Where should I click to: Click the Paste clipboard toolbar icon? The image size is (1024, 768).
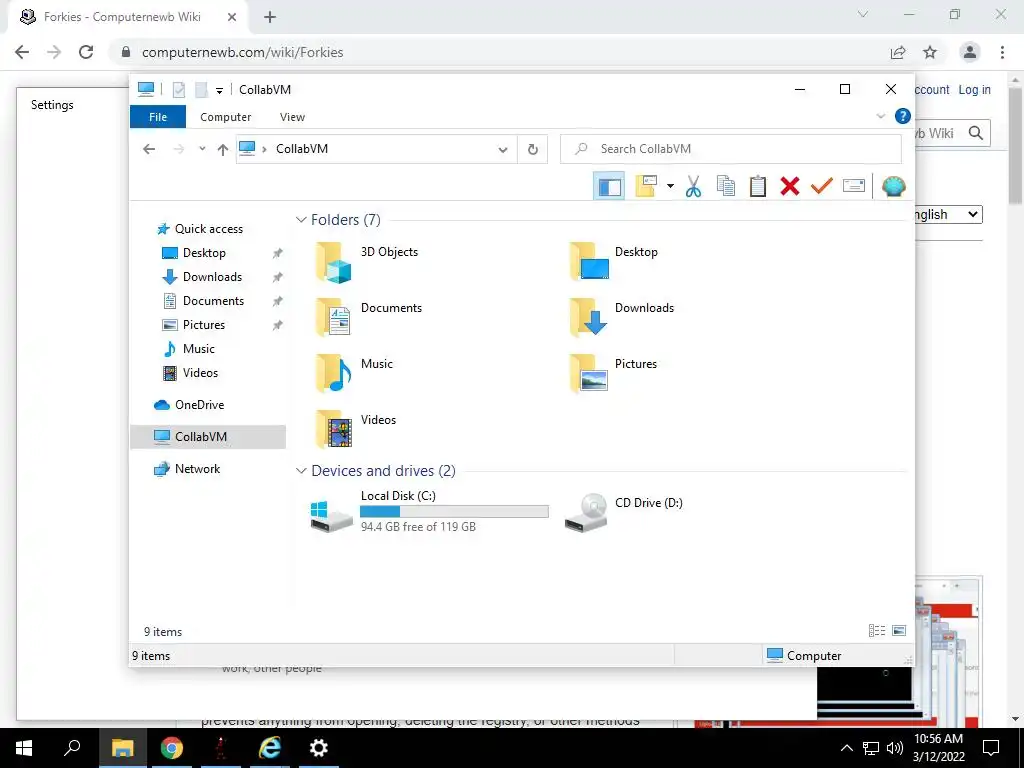[758, 186]
